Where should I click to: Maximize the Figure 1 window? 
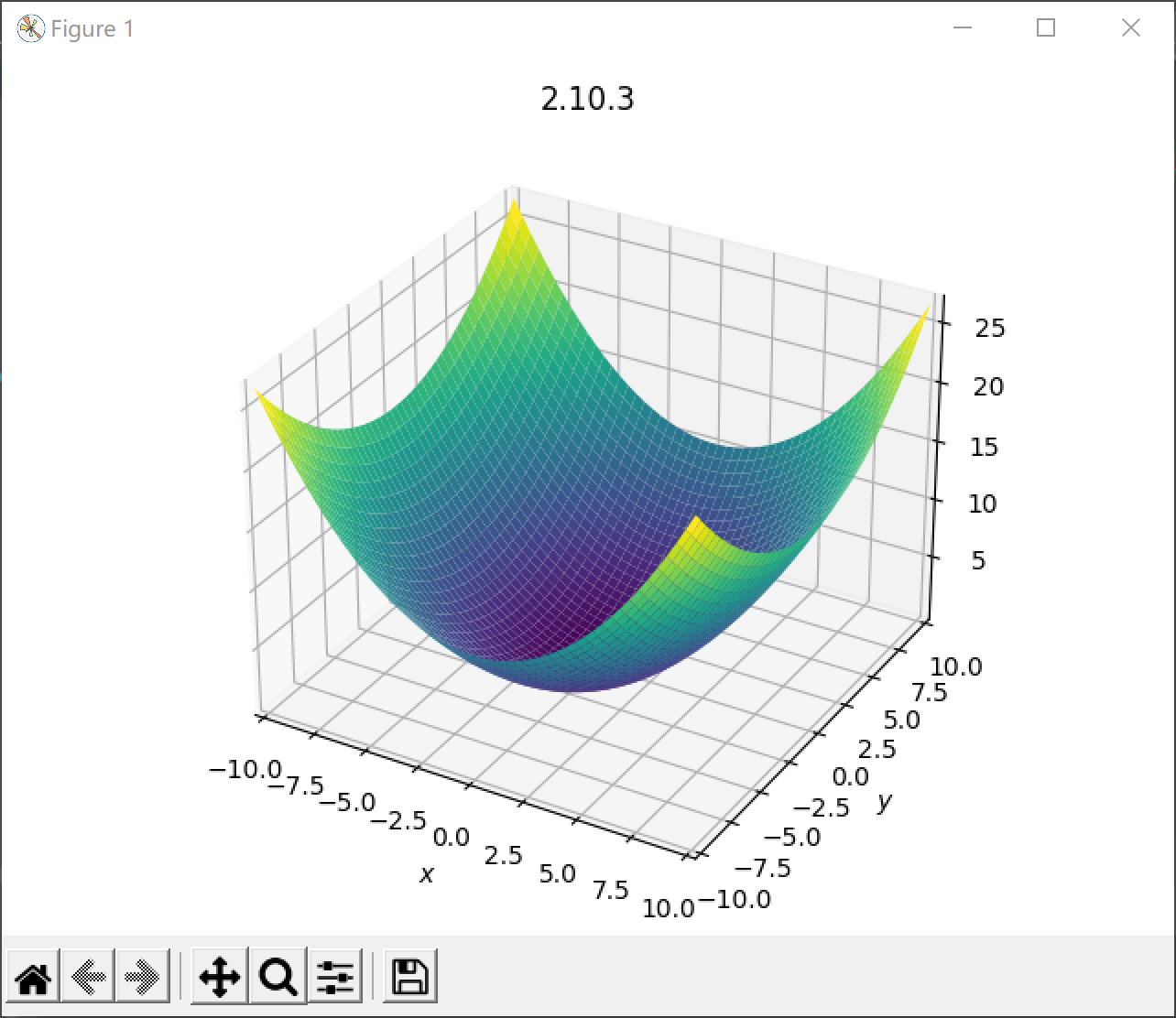[1046, 28]
